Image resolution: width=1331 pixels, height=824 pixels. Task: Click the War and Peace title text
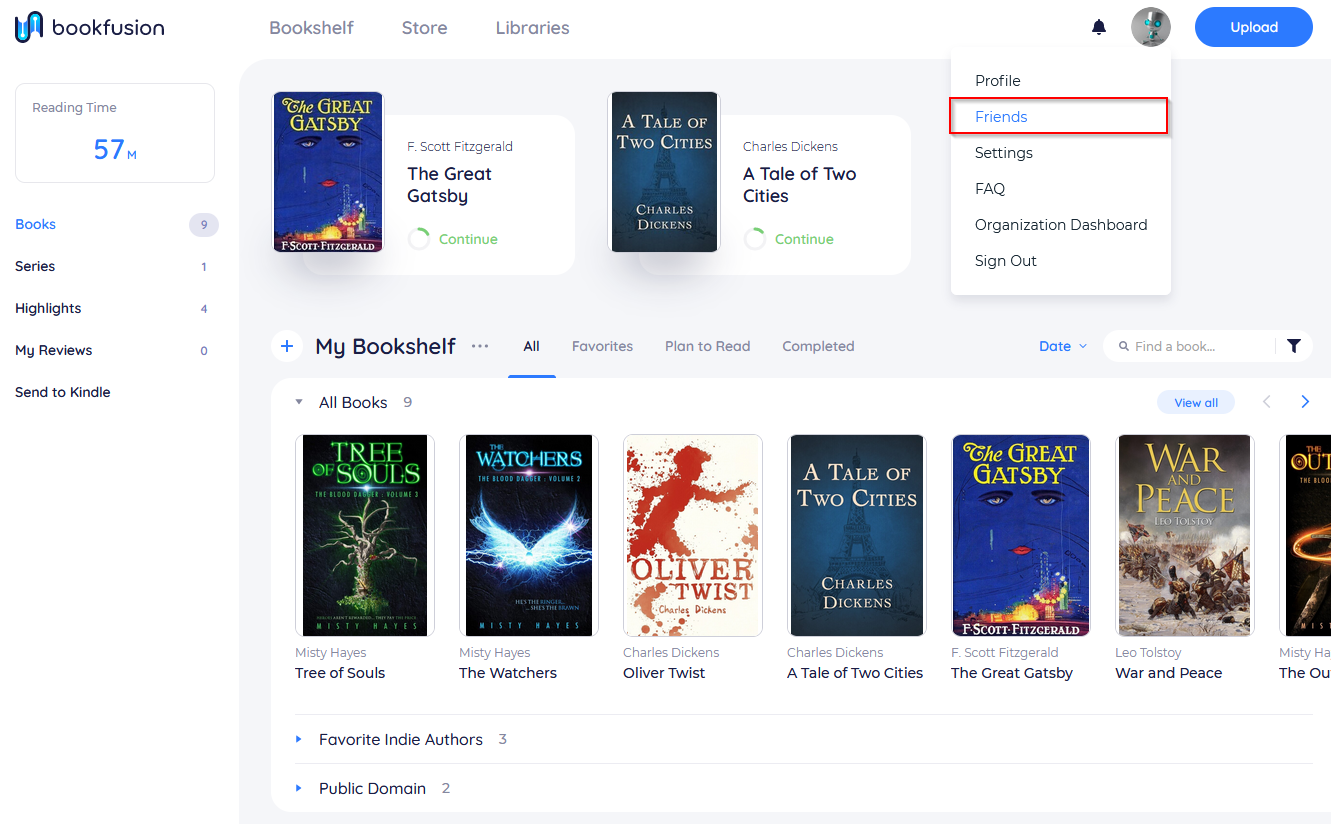click(1169, 673)
